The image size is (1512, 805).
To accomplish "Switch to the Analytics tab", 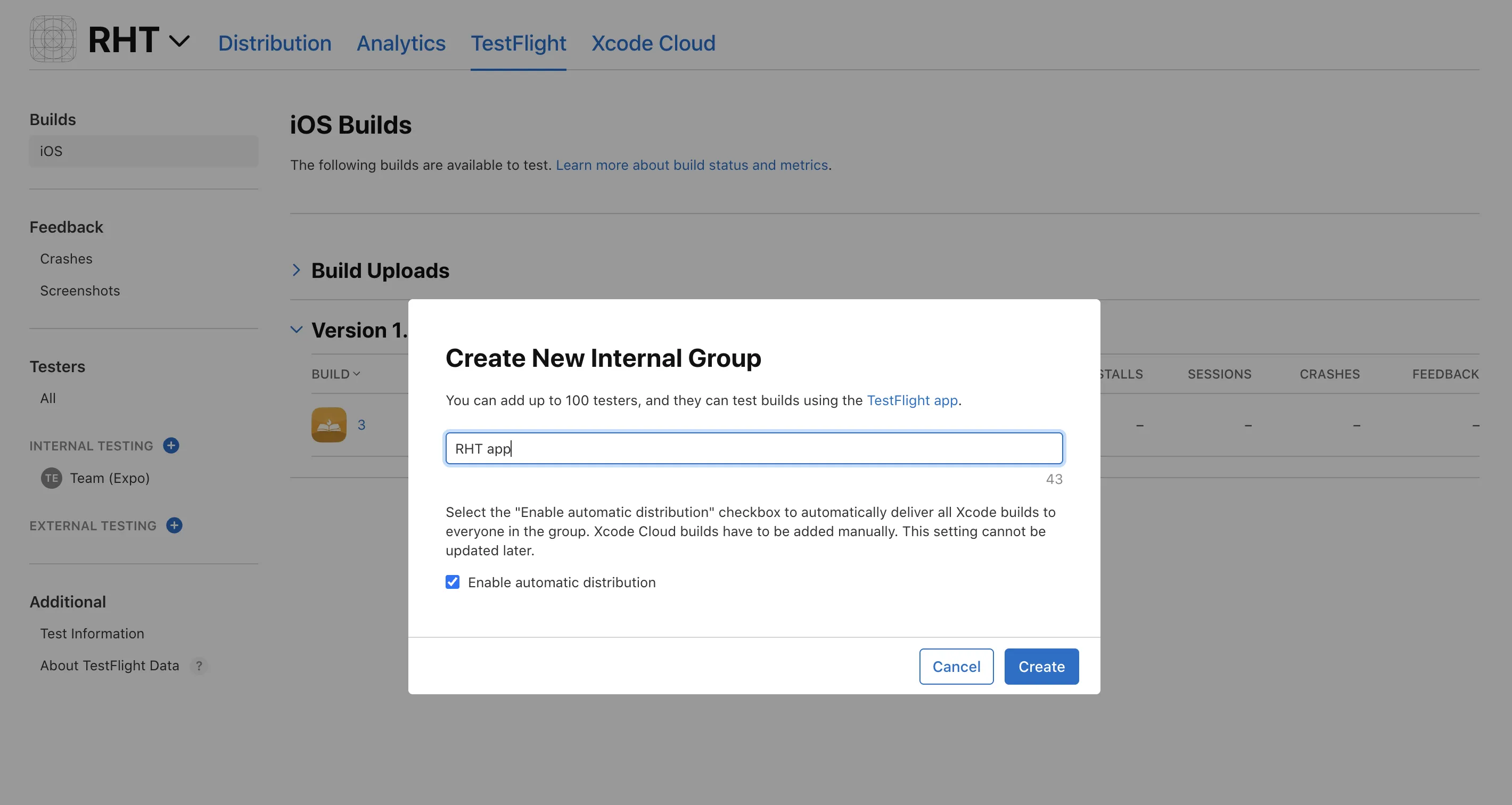I will (401, 43).
